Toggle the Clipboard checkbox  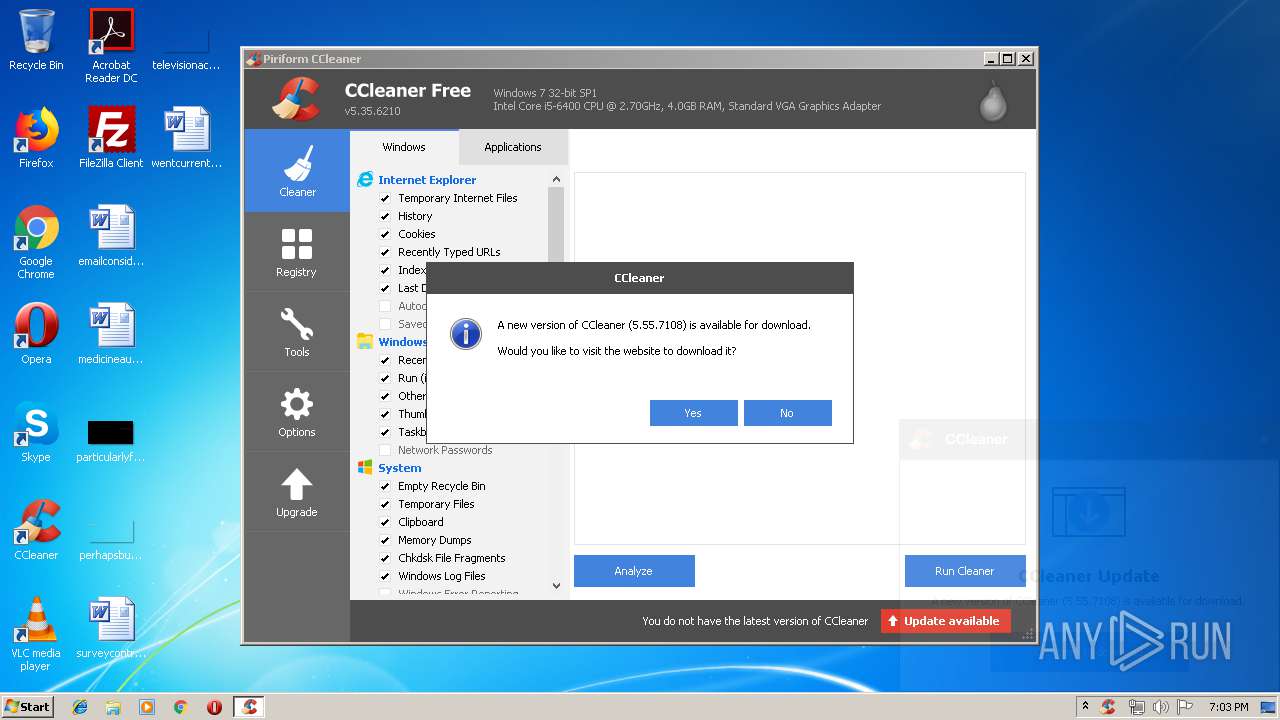[x=385, y=522]
